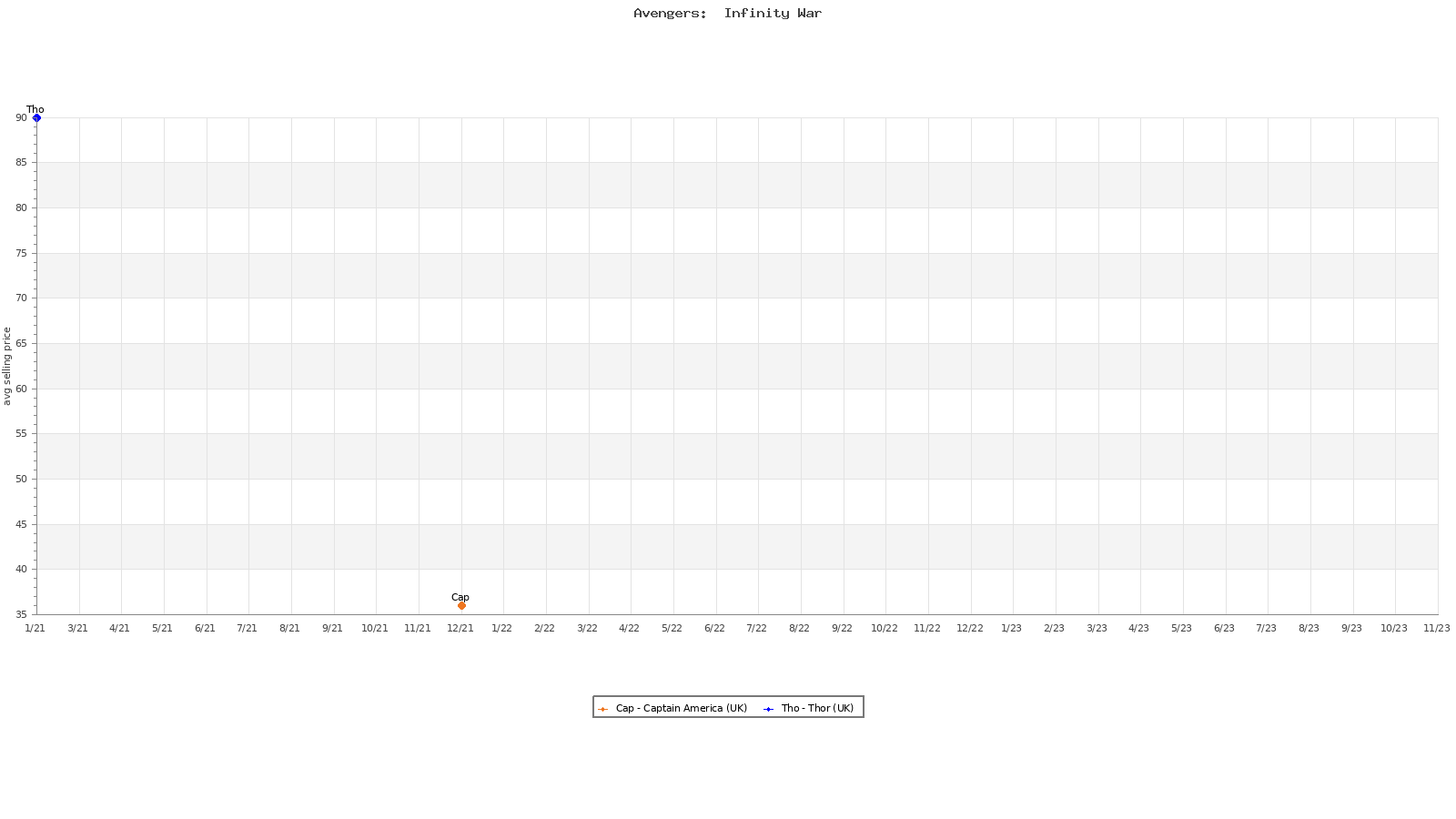Click the x-axis label 2/23
The image size is (1456, 819).
tap(1054, 628)
